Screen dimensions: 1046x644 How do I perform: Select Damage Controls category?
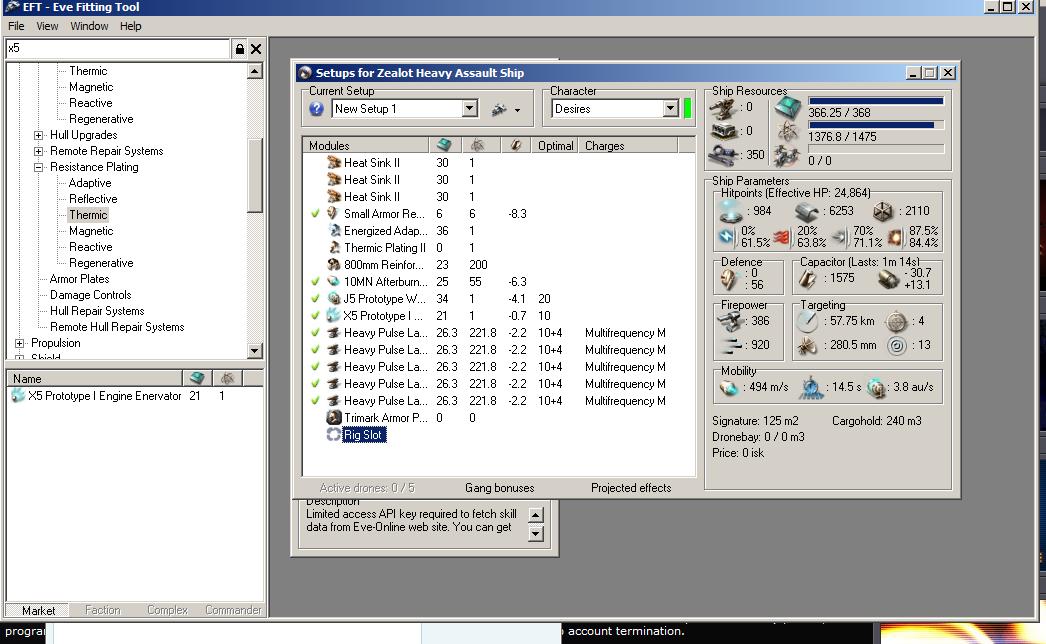[91, 295]
